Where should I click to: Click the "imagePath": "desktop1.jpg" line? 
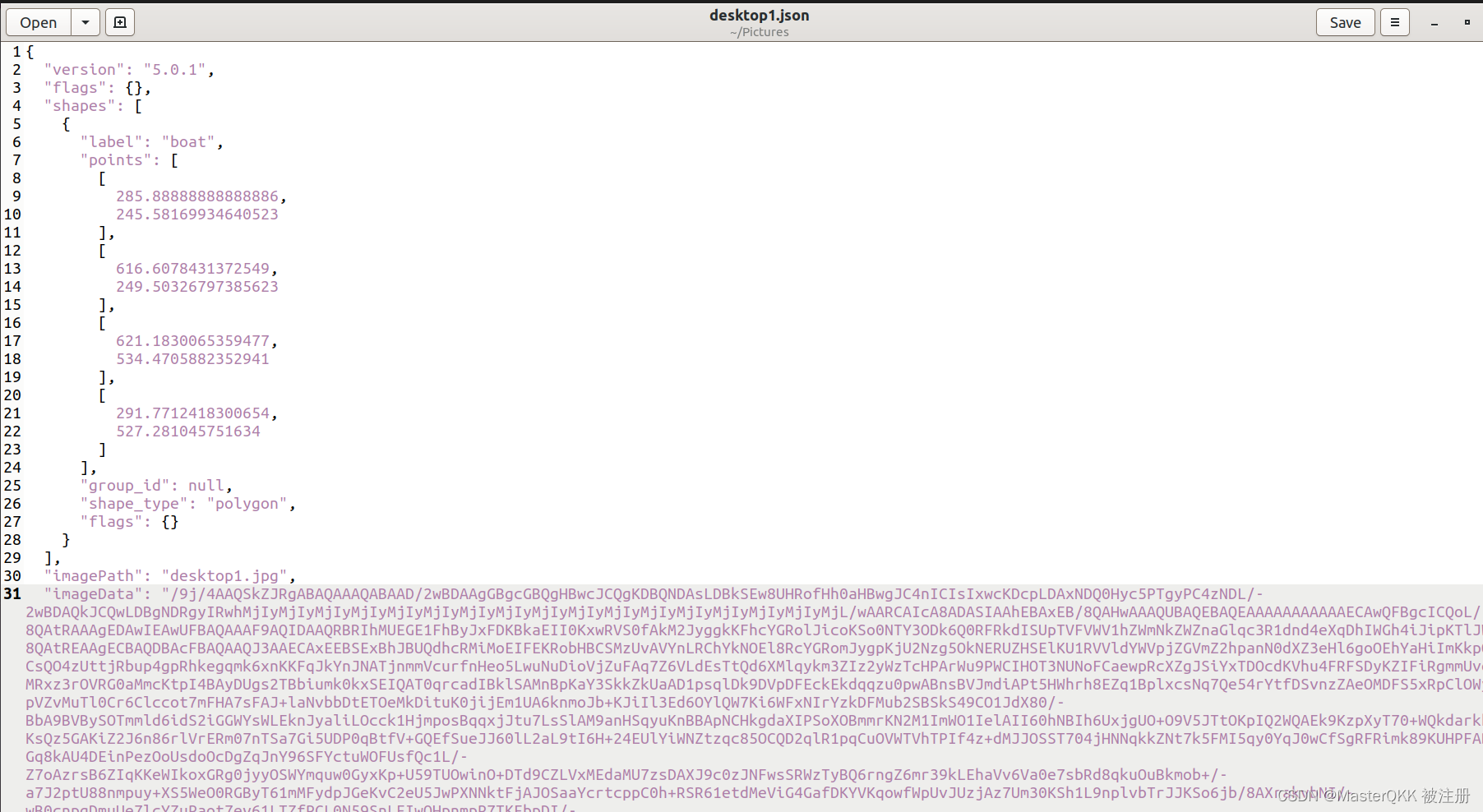click(x=169, y=576)
